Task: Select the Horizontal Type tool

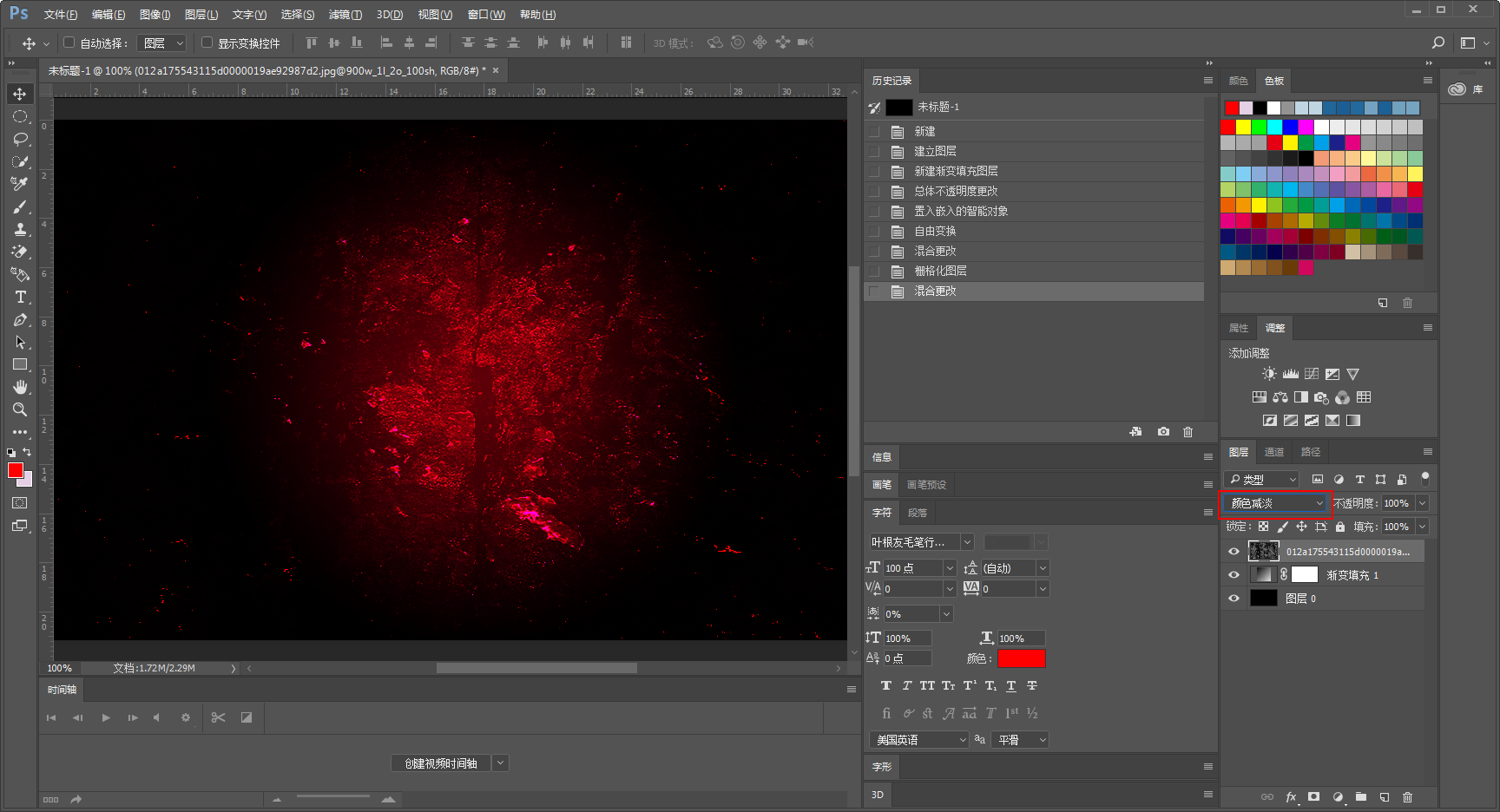Action: pyautogui.click(x=20, y=297)
